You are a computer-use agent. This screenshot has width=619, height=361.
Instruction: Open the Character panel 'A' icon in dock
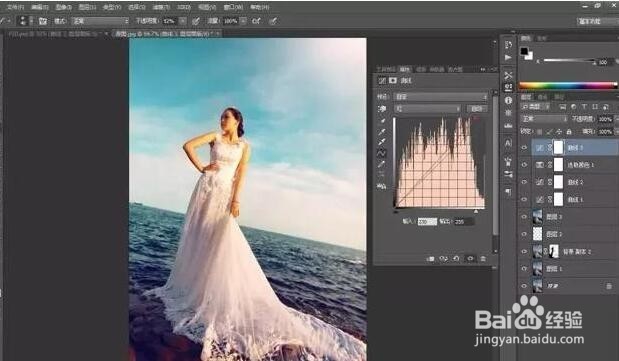click(x=508, y=143)
